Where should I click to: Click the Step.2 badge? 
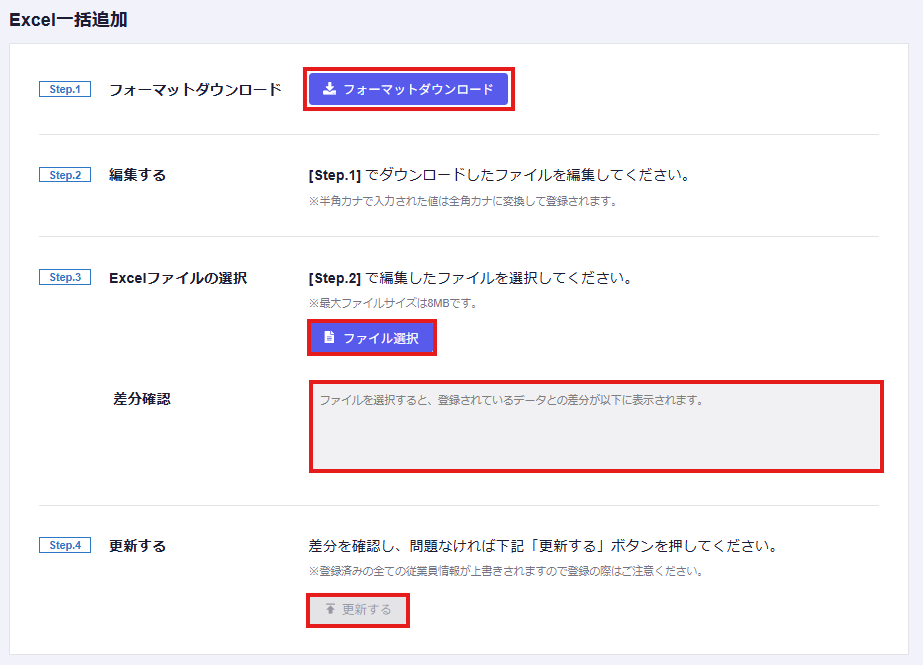(65, 175)
